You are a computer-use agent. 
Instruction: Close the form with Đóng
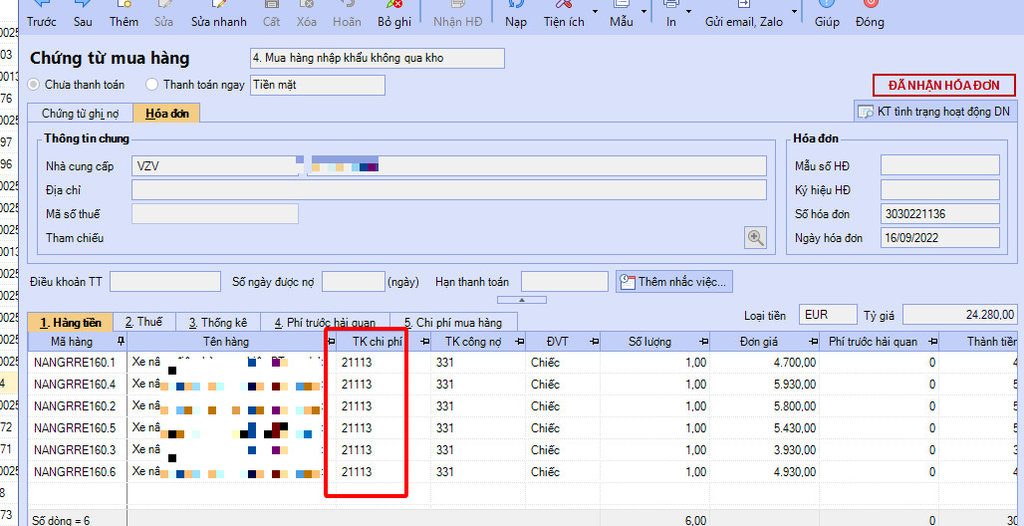(x=870, y=14)
